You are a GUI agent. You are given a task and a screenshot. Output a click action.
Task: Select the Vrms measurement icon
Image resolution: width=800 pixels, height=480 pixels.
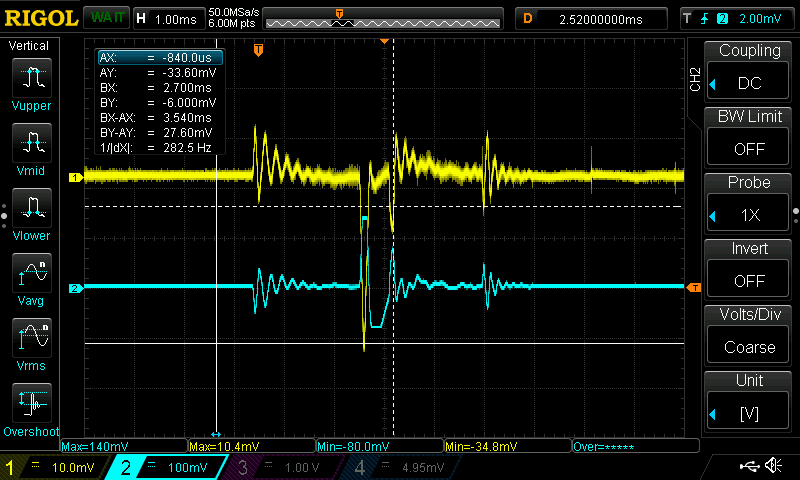pyautogui.click(x=32, y=338)
